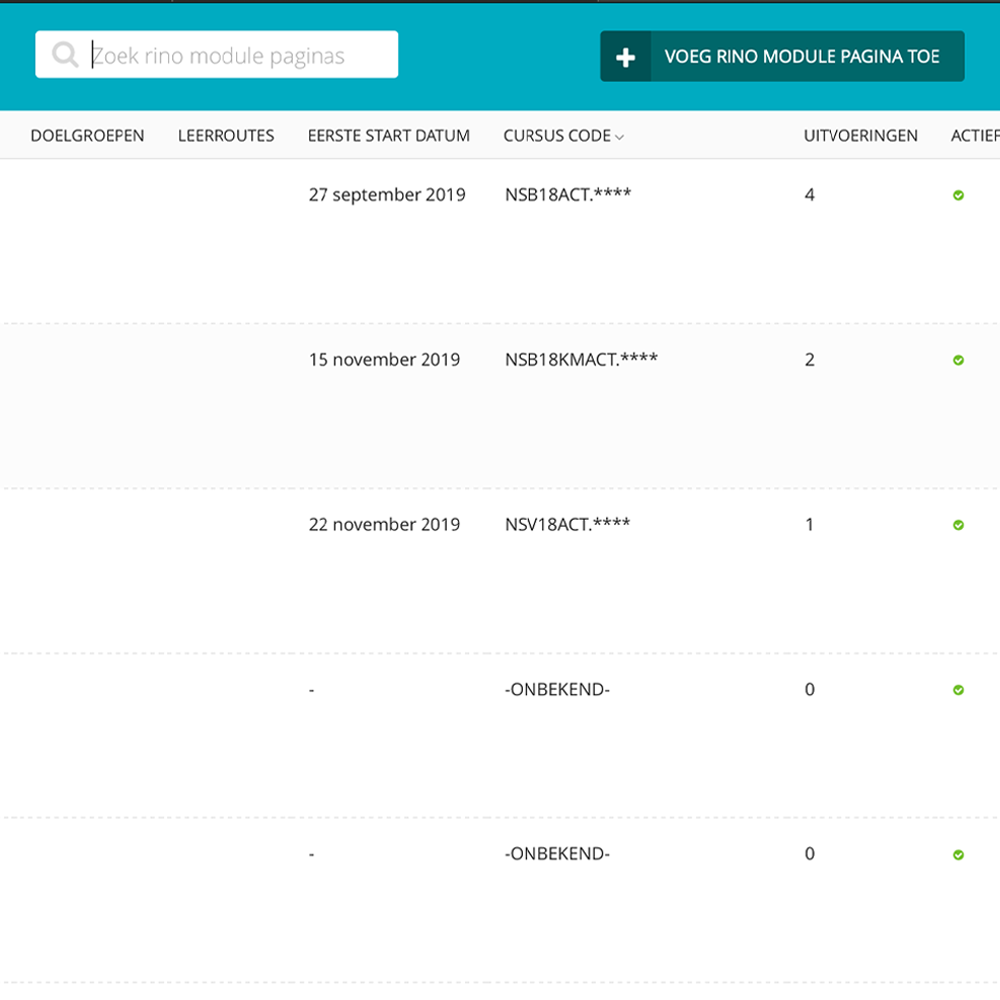Click the plus icon on add button
1000x1000 pixels.
click(626, 57)
